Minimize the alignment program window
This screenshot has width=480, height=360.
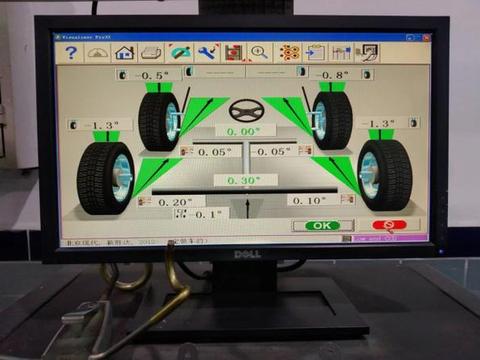coord(410,38)
